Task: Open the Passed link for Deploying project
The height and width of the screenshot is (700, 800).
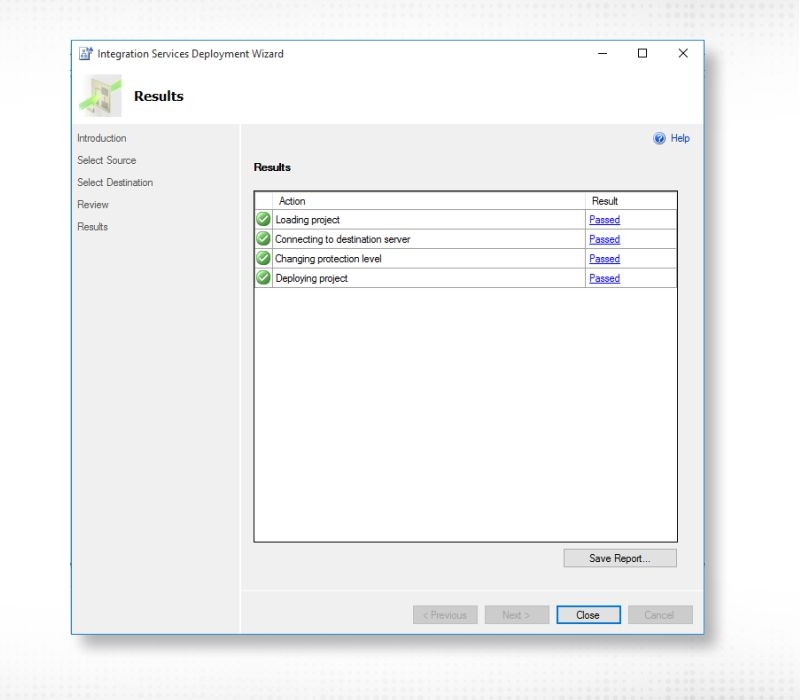Action: tap(604, 278)
